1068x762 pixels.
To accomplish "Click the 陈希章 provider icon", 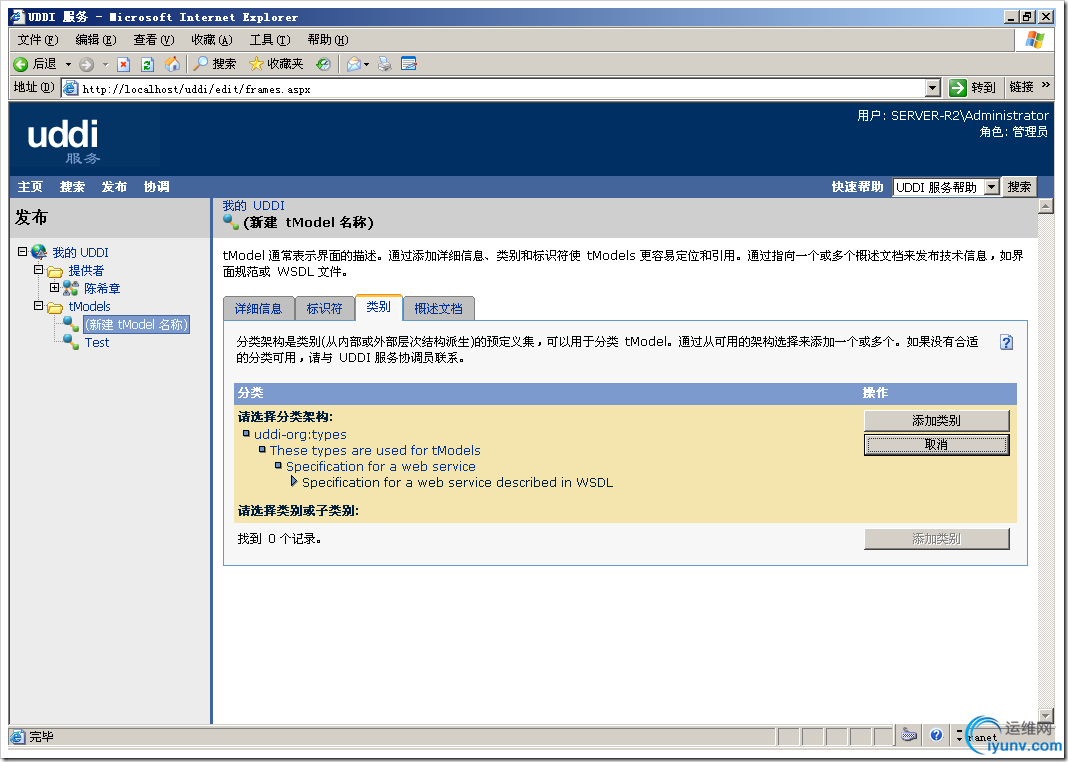I will pyautogui.click(x=71, y=289).
